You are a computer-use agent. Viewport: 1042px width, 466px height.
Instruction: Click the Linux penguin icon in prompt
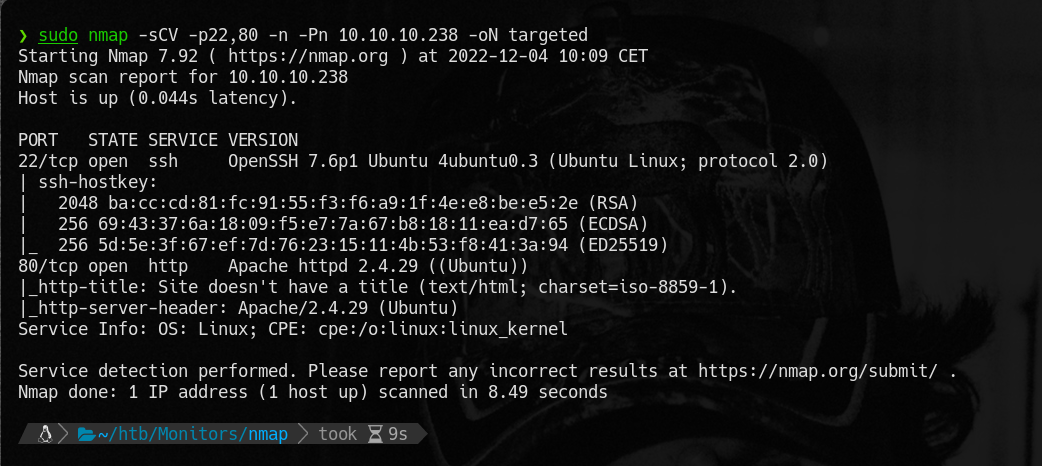click(45, 434)
